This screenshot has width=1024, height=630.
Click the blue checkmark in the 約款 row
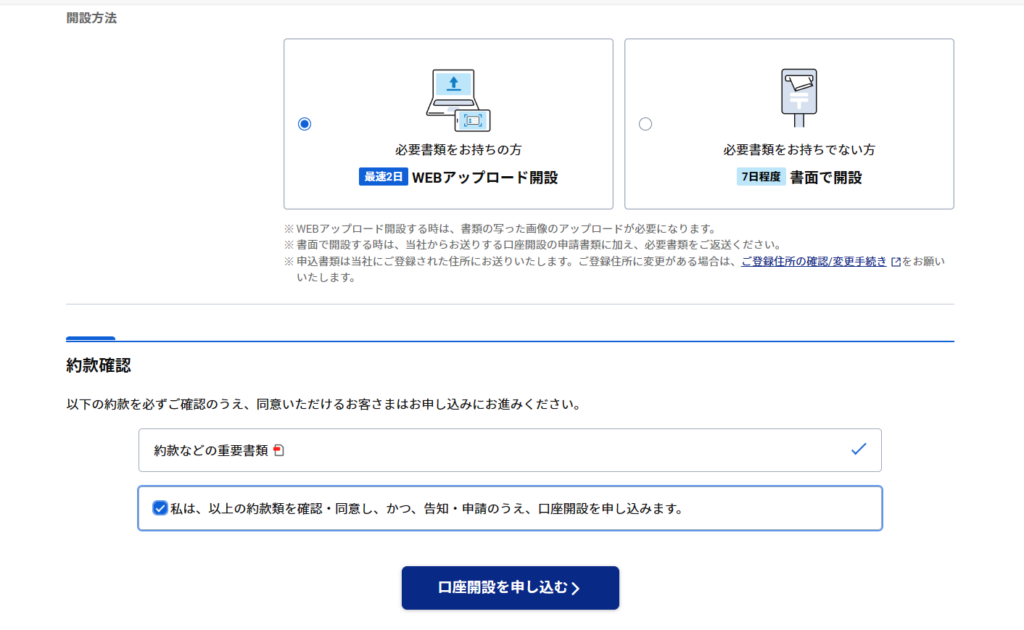point(858,450)
